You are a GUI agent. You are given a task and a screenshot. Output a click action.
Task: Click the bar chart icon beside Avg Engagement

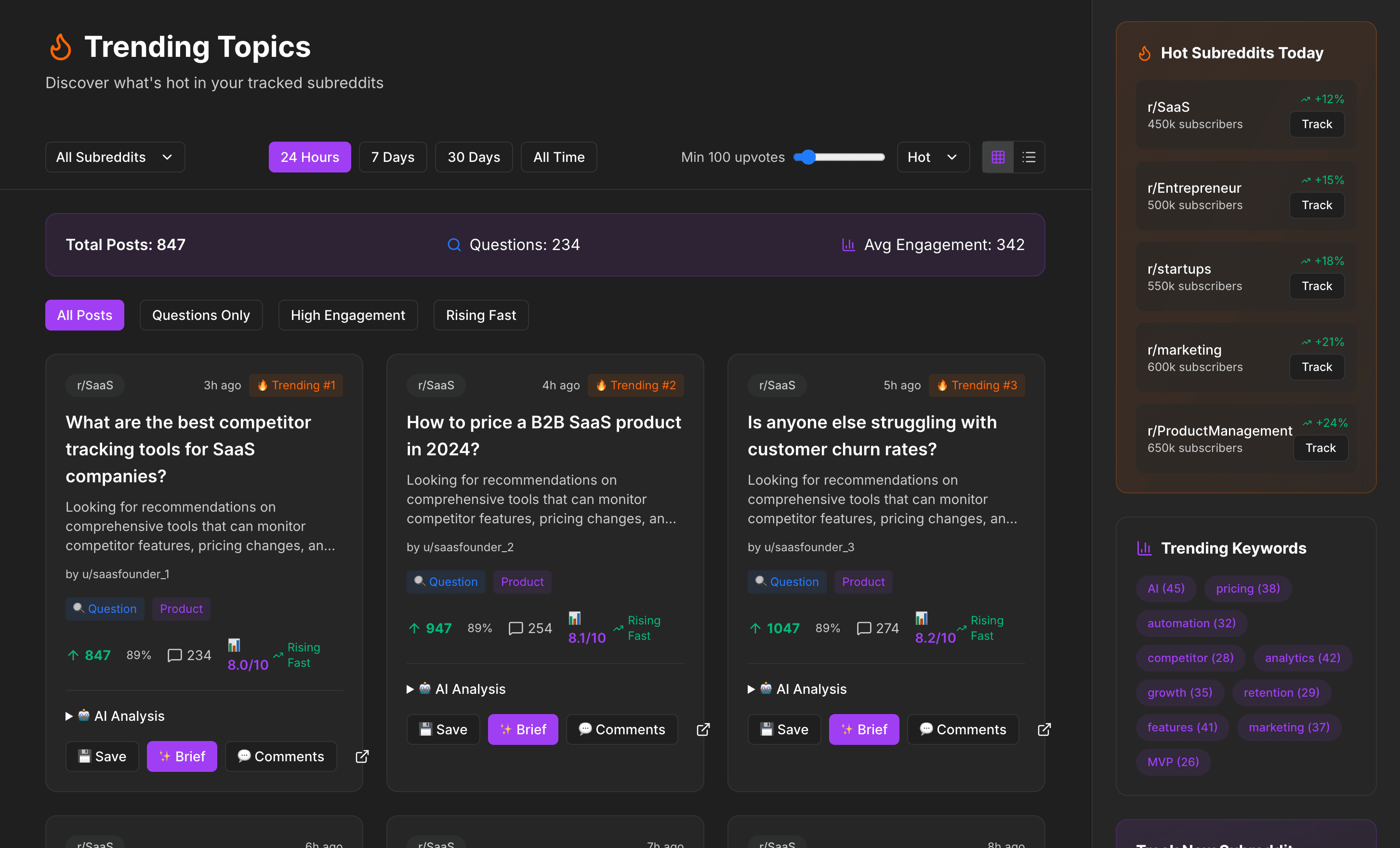pyautogui.click(x=848, y=244)
